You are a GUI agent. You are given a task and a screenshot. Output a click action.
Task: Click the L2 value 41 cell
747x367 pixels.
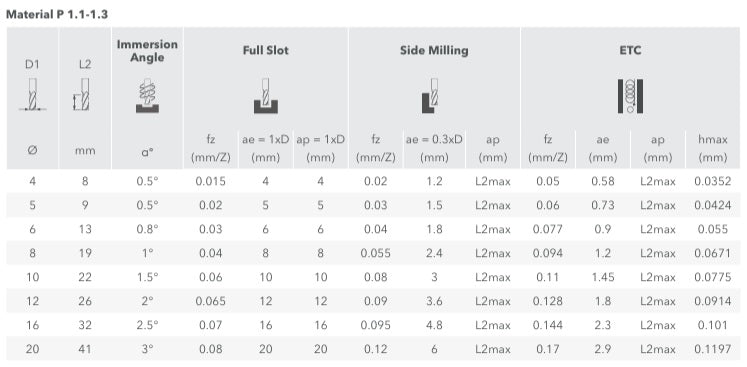tap(85, 349)
